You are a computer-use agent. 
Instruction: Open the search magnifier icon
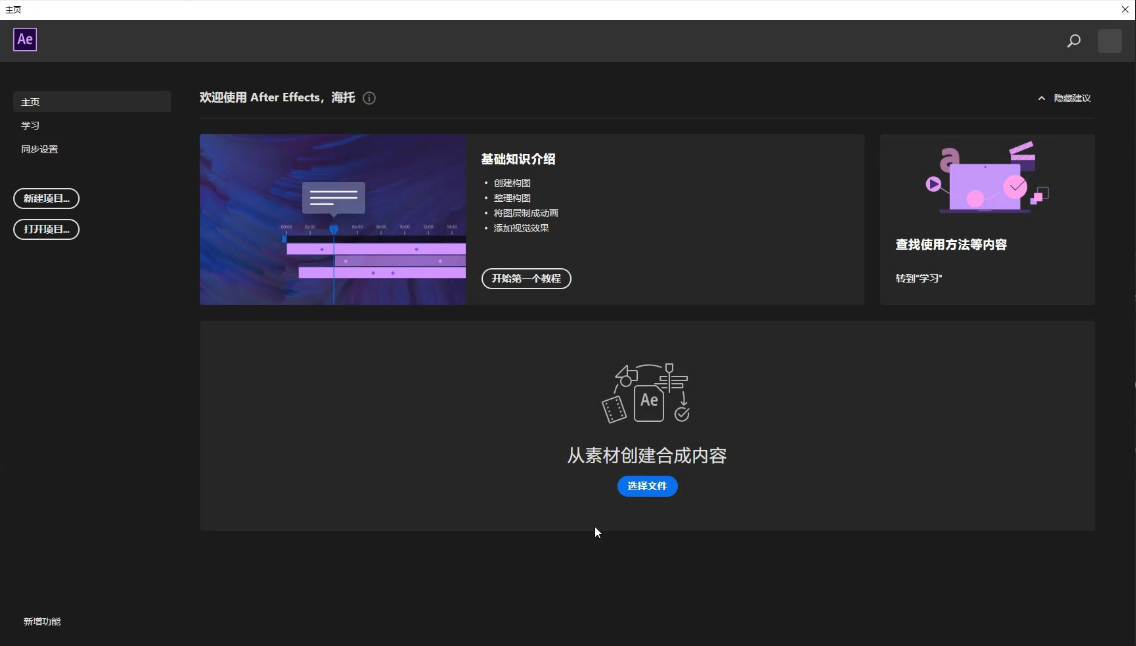1074,41
